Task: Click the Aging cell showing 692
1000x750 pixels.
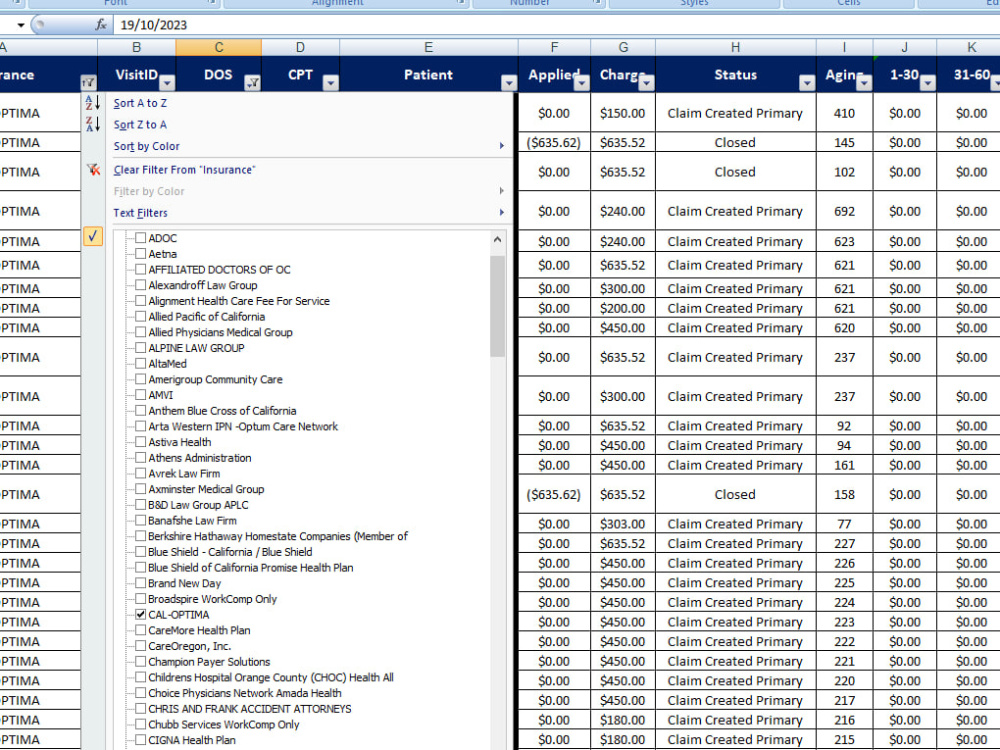Action: point(844,211)
